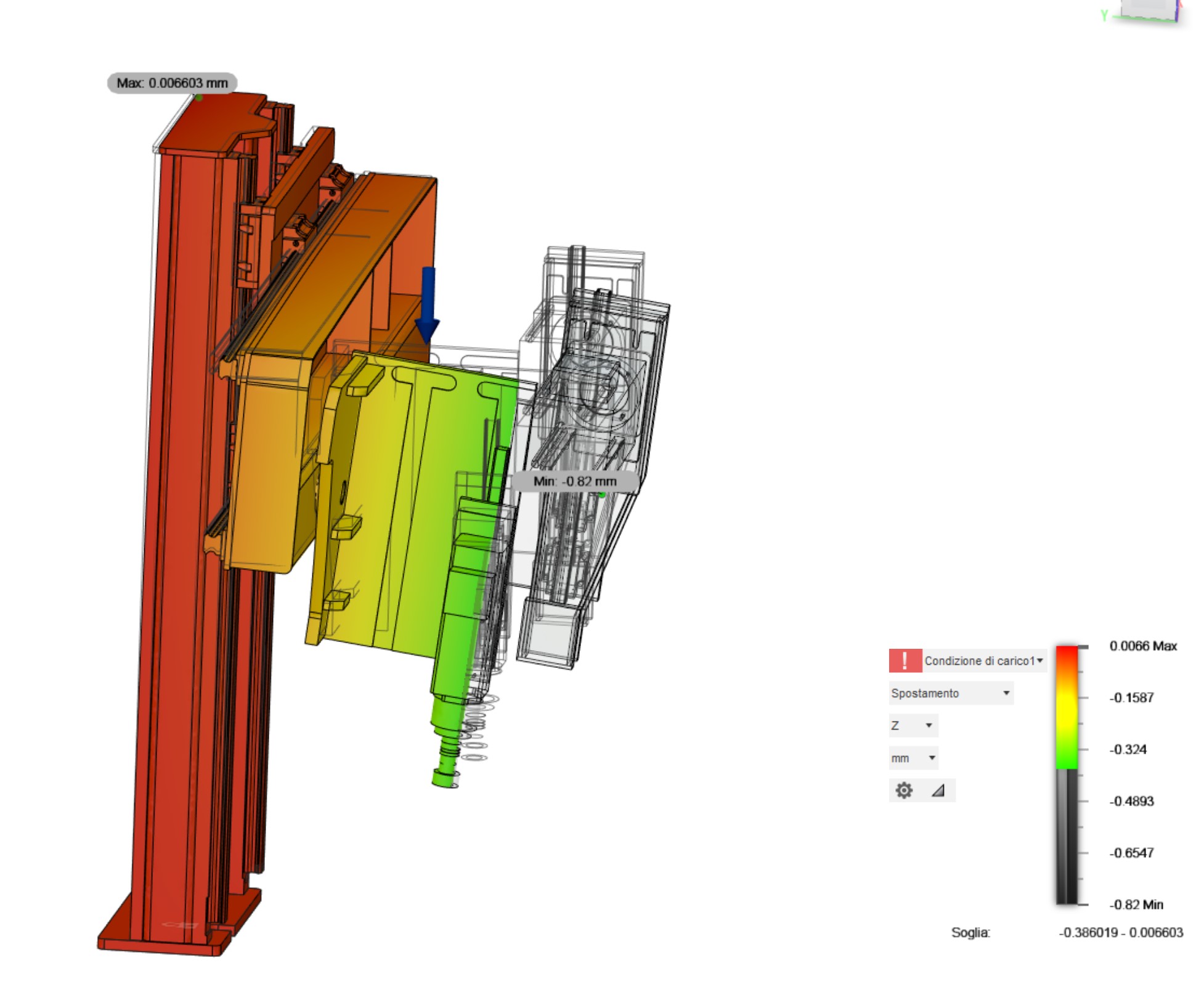
Task: Click the -0.324 legend value
Action: coord(1128,749)
